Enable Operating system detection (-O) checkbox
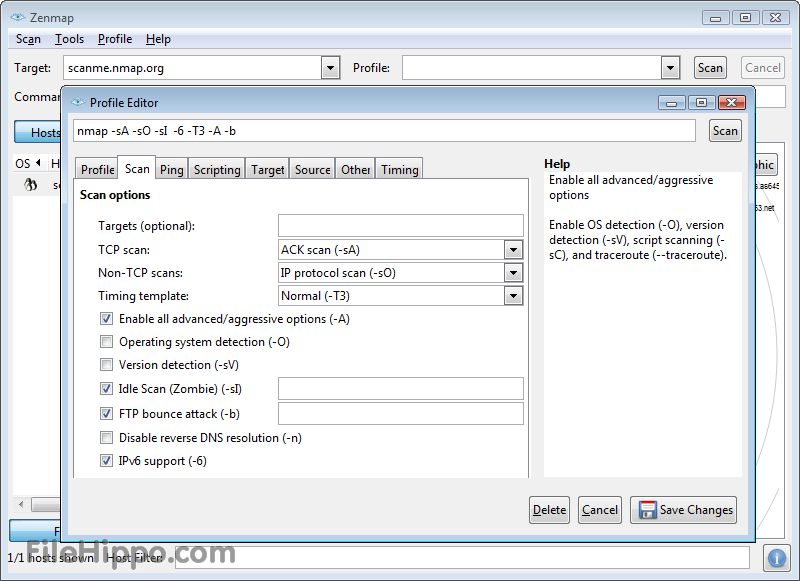800x581 pixels. [x=107, y=342]
